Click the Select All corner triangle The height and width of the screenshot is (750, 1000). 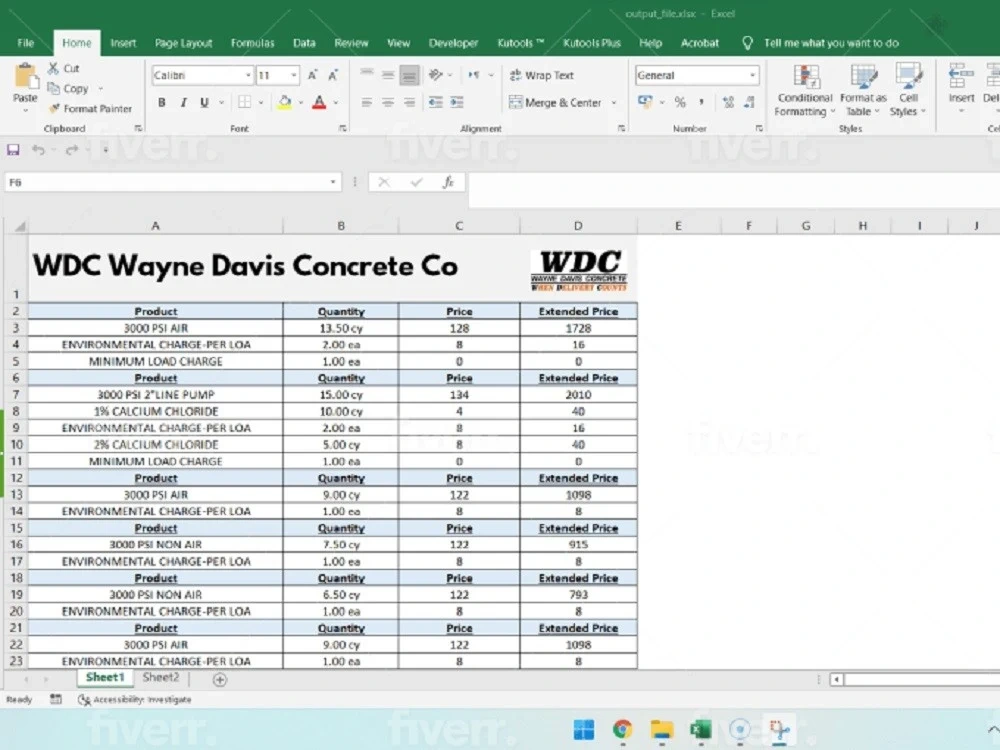[x=19, y=226]
